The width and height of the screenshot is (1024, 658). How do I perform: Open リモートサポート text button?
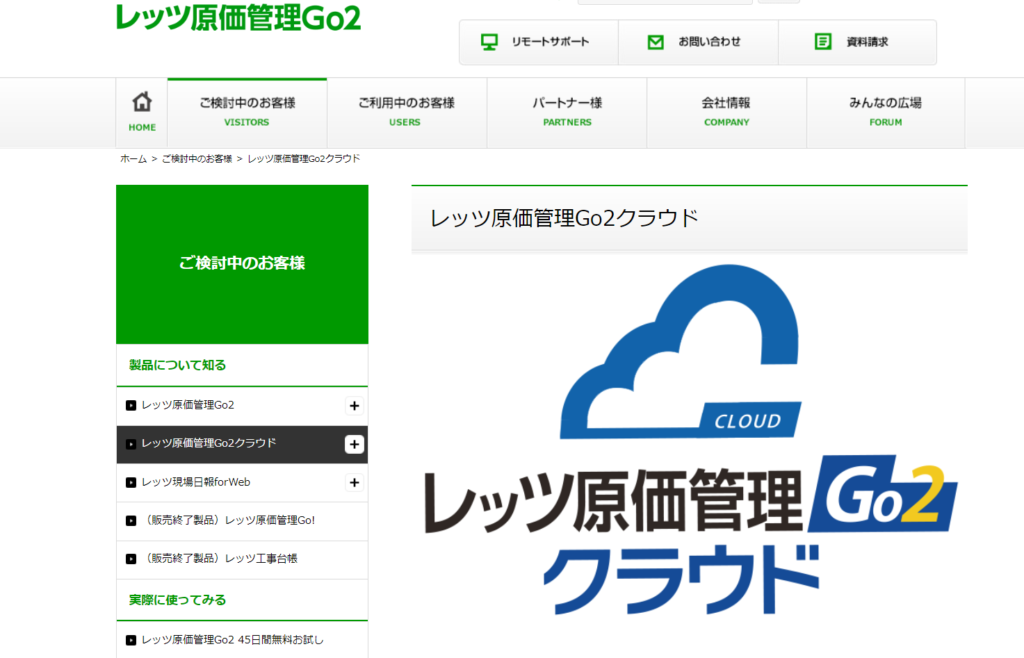coord(550,42)
